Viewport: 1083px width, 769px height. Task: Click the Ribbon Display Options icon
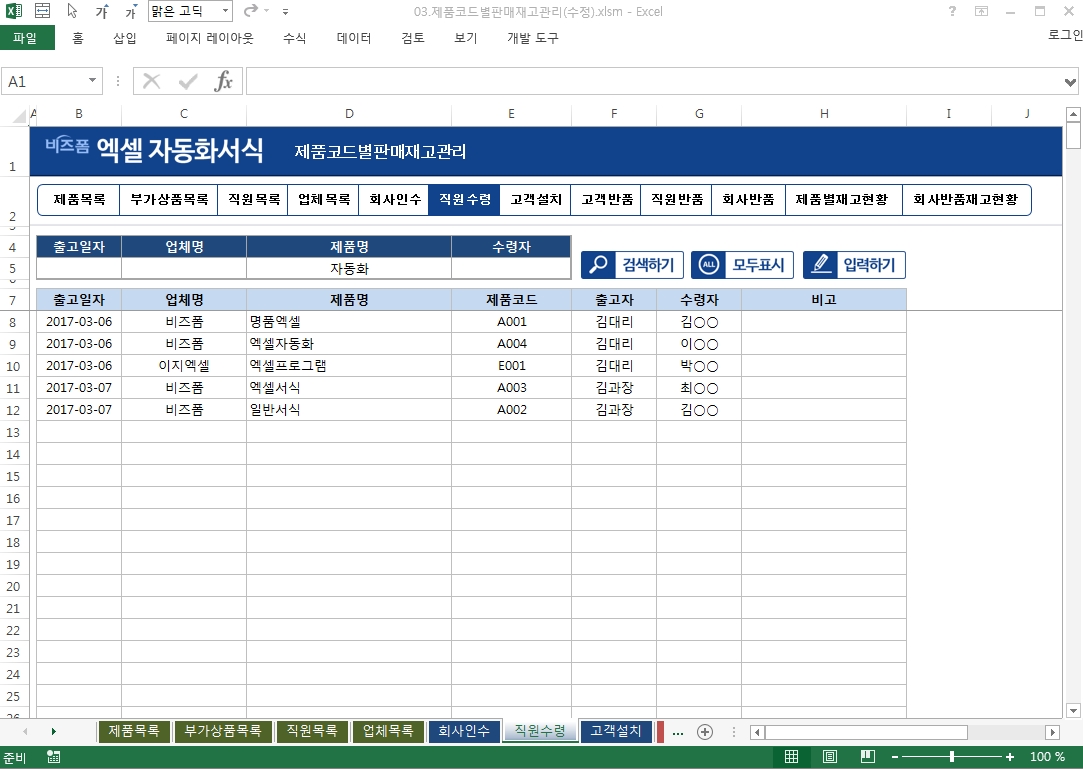(982, 12)
